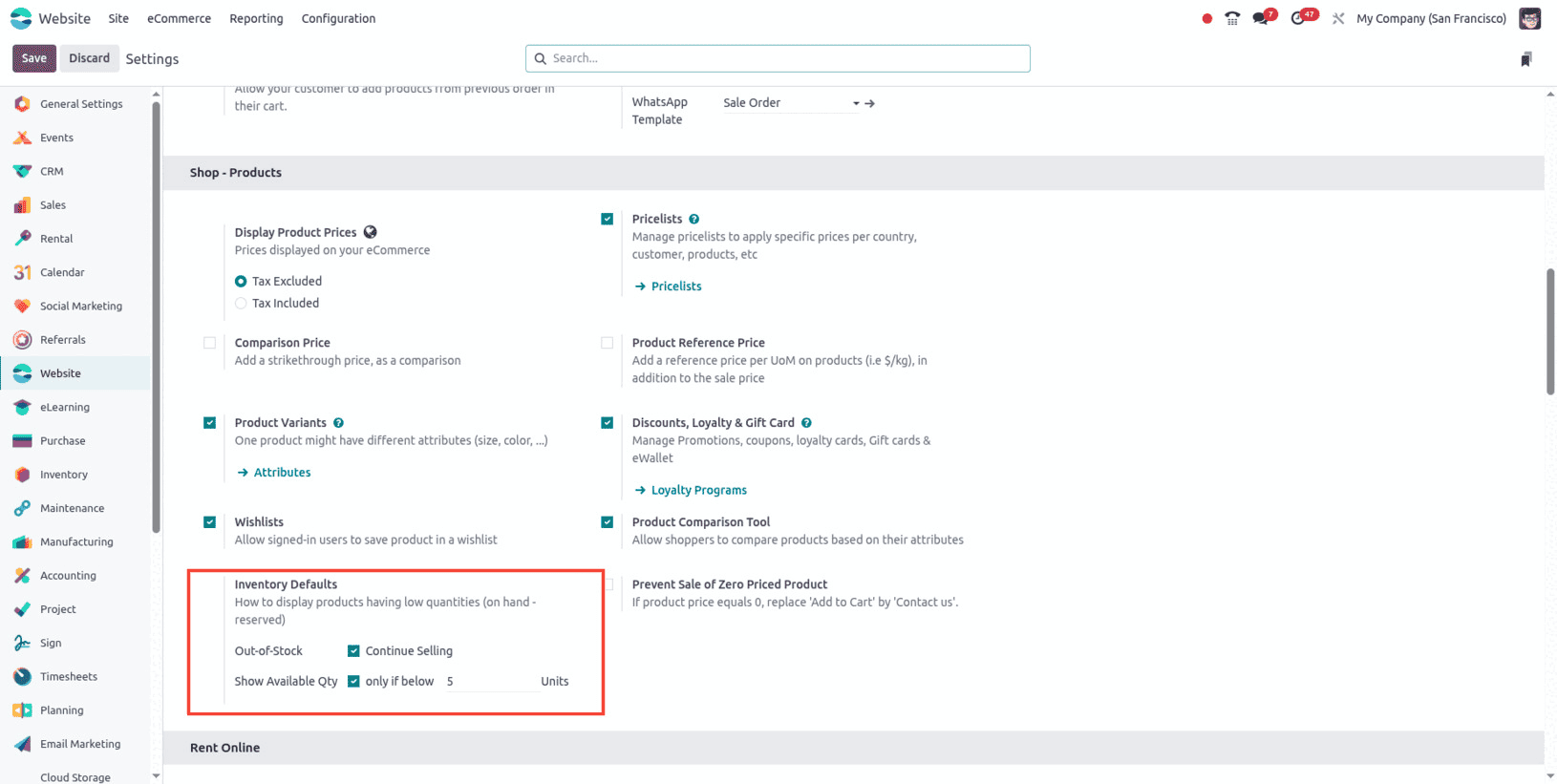Open the company switcher dropdown
The image size is (1557, 784).
pos(1430,18)
